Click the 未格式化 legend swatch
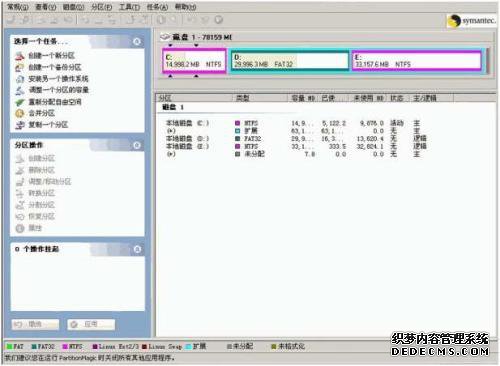Image resolution: width=500 pixels, height=366 pixels. pos(274,347)
